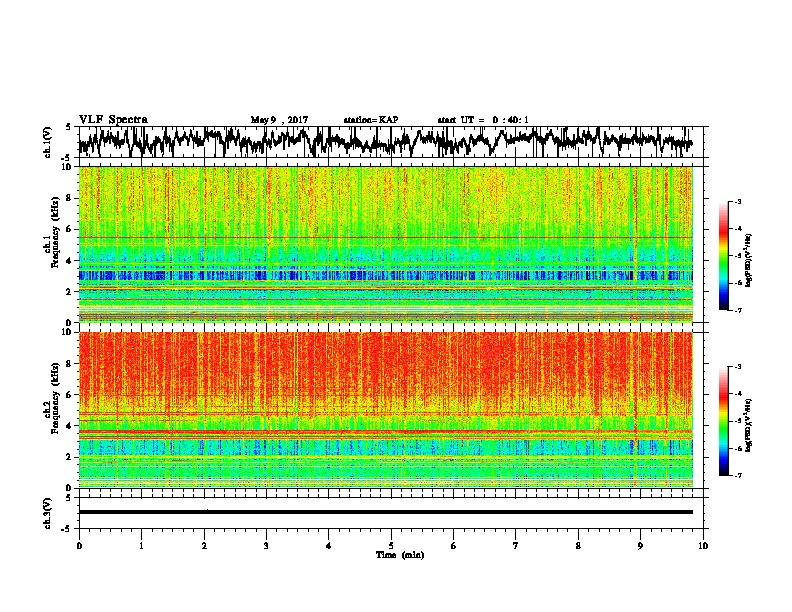
Task: Click the ch.1 spectrogram color scale bar
Action: 724,256
